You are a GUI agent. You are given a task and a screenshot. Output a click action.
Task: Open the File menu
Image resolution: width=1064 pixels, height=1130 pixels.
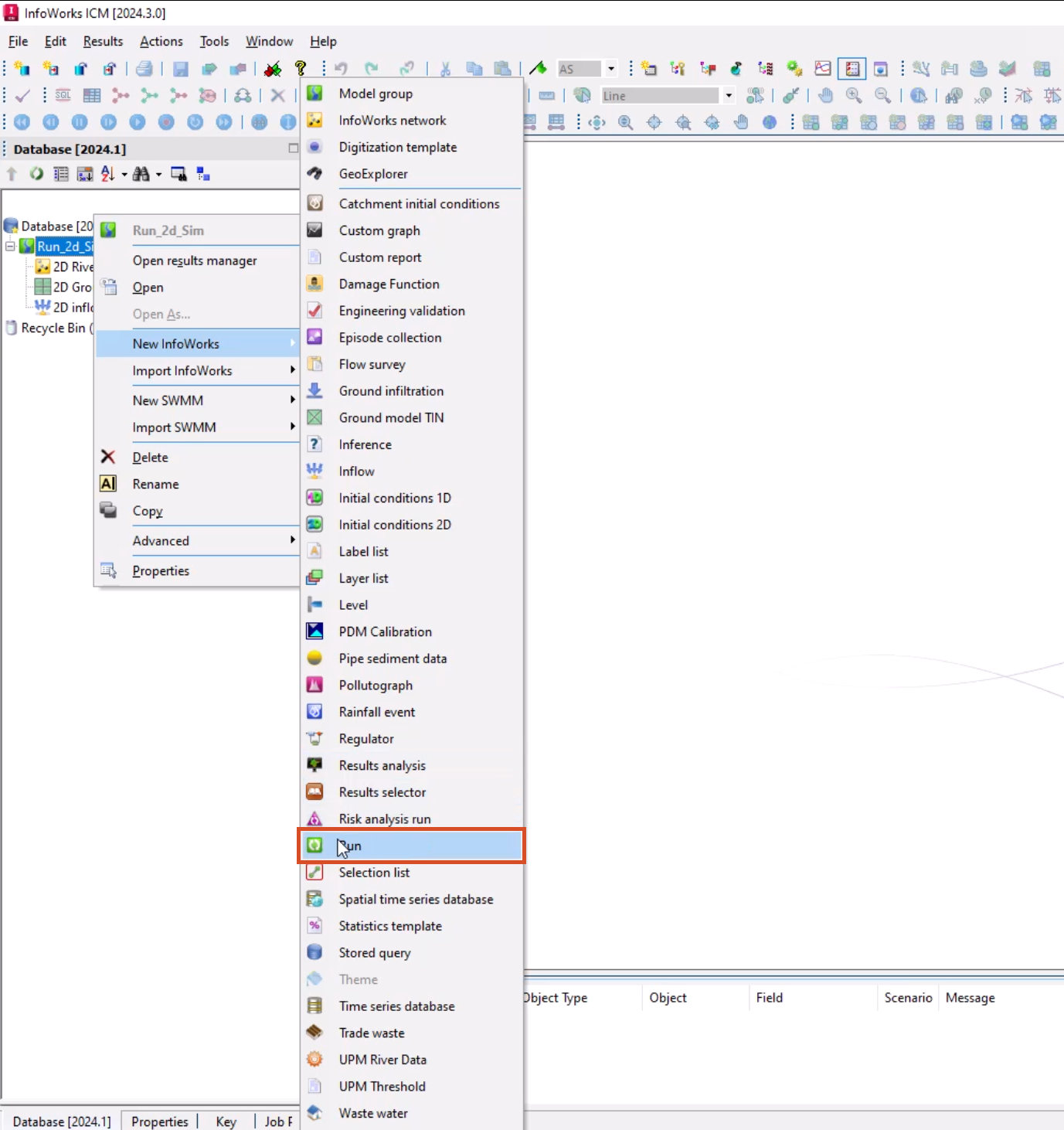coord(18,41)
